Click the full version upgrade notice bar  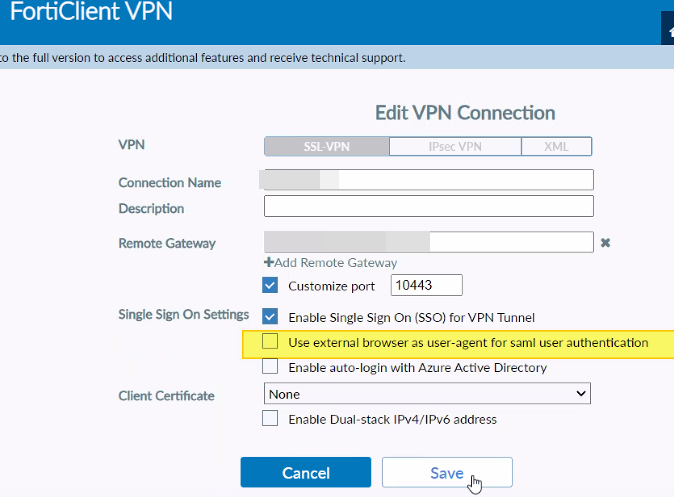[x=300, y=58]
